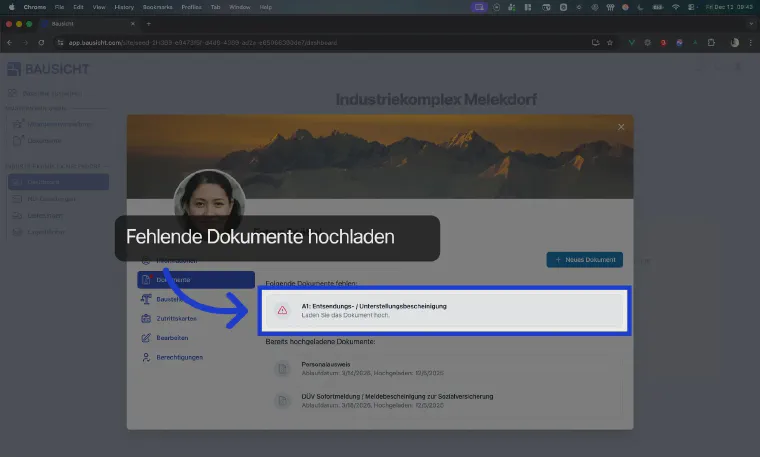Viewport: 760px width, 457px height.
Task: Reload the page with the refresh icon
Action: click(41, 43)
